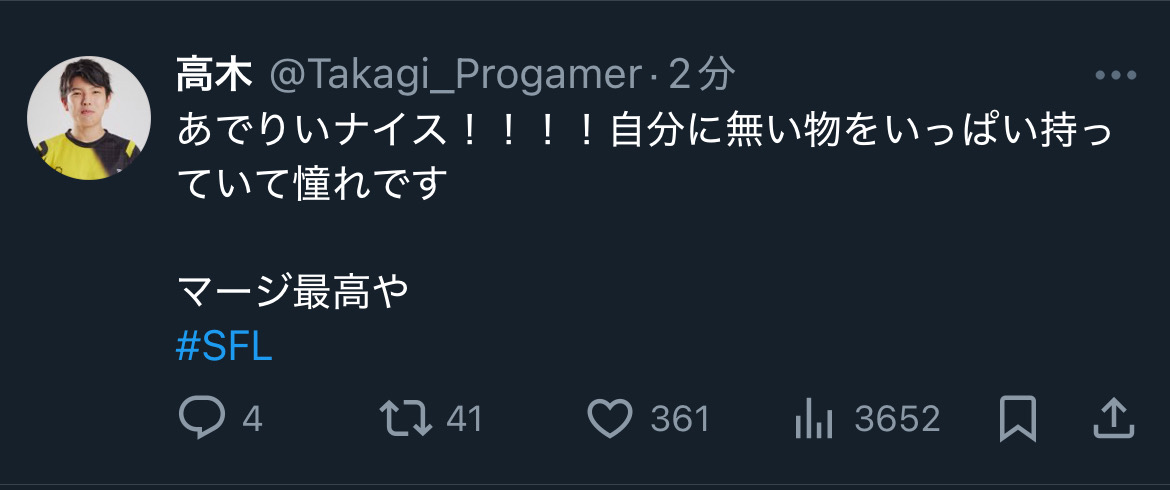Image resolution: width=1170 pixels, height=490 pixels.
Task: Click the reply speech bubble icon
Action: 201,418
